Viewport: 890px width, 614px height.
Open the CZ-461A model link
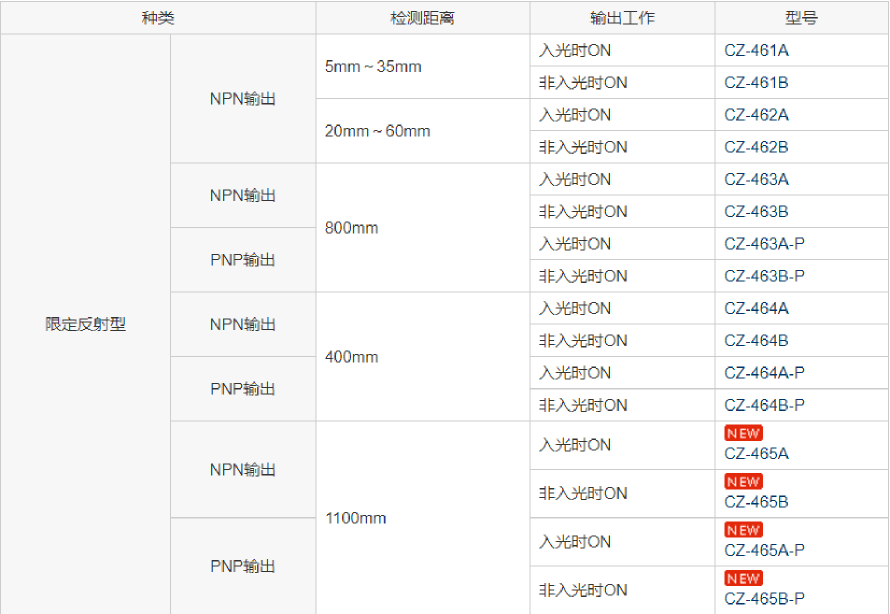756,50
